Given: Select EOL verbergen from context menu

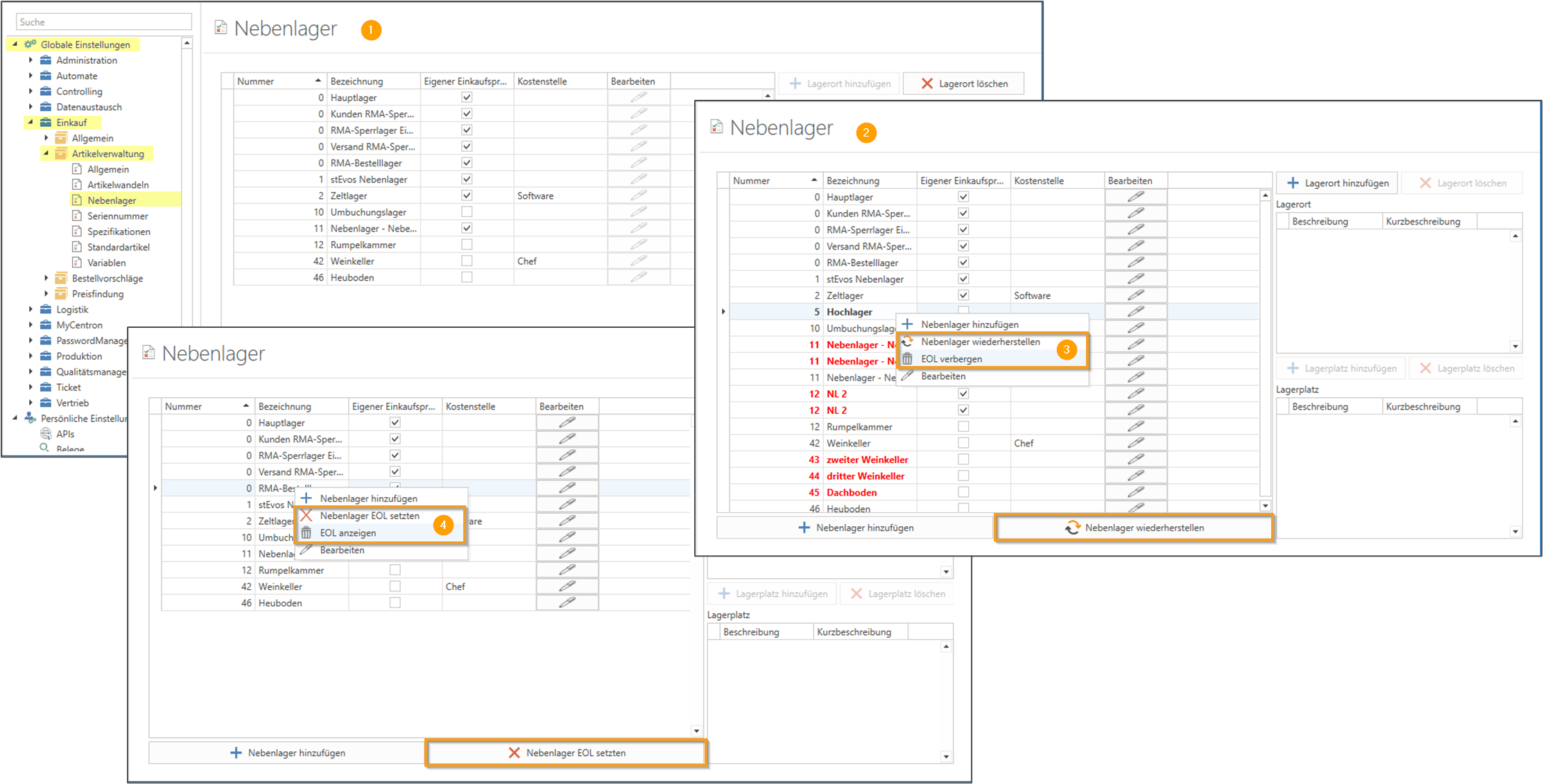Looking at the screenshot, I should pos(951,359).
